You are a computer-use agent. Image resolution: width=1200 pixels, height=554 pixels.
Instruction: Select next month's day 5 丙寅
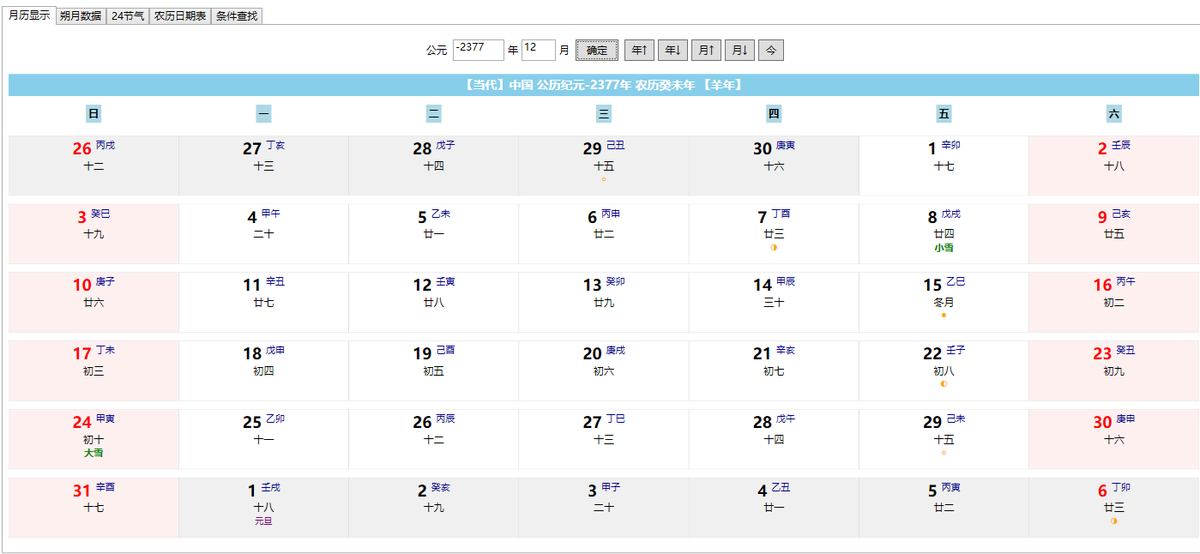[944, 506]
